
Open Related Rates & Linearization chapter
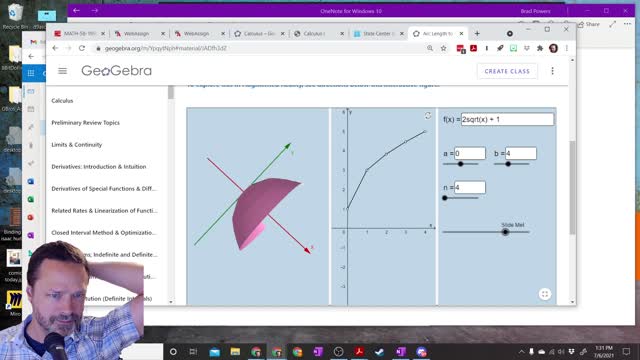tap(104, 211)
